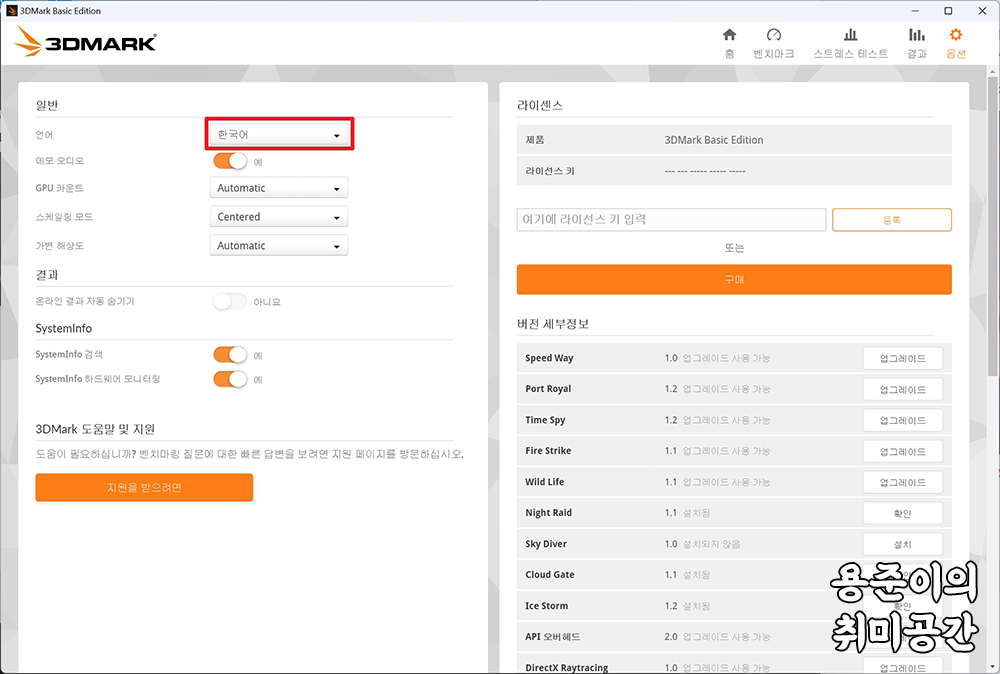
Task: Go to Home via house icon
Action: 729,34
